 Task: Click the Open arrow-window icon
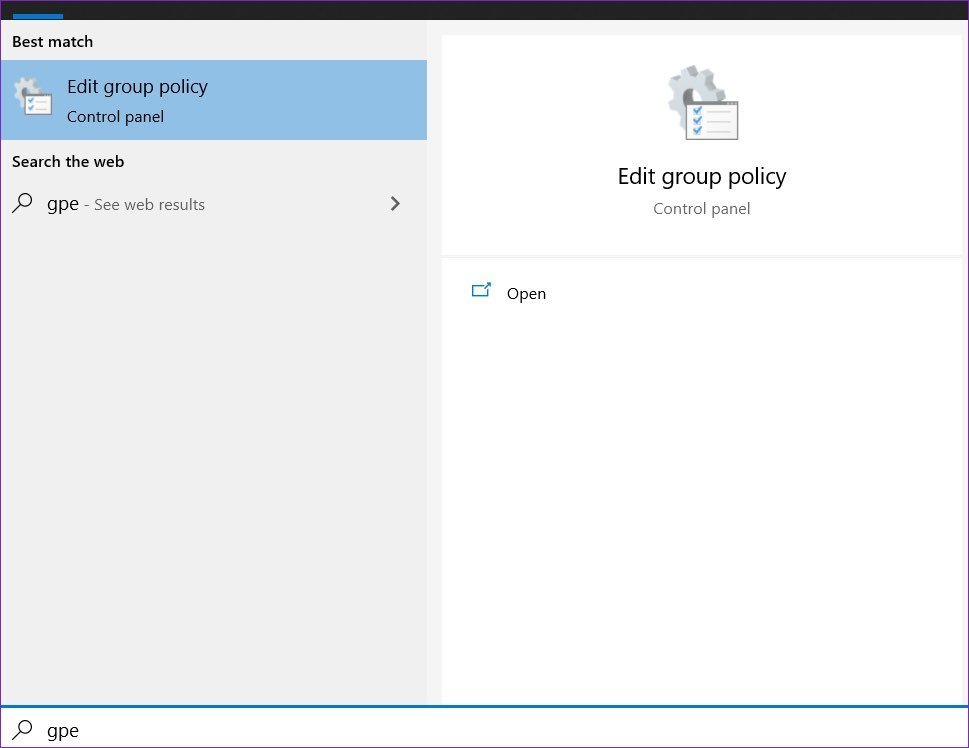pyautogui.click(x=481, y=290)
